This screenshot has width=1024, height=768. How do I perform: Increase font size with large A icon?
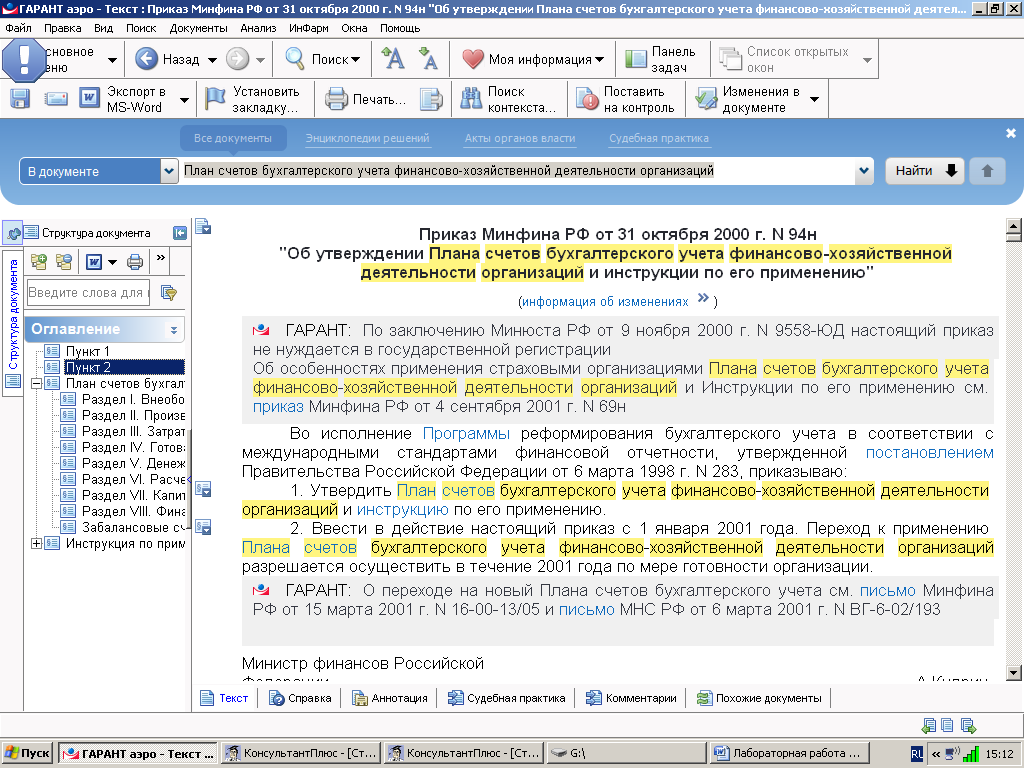point(392,59)
